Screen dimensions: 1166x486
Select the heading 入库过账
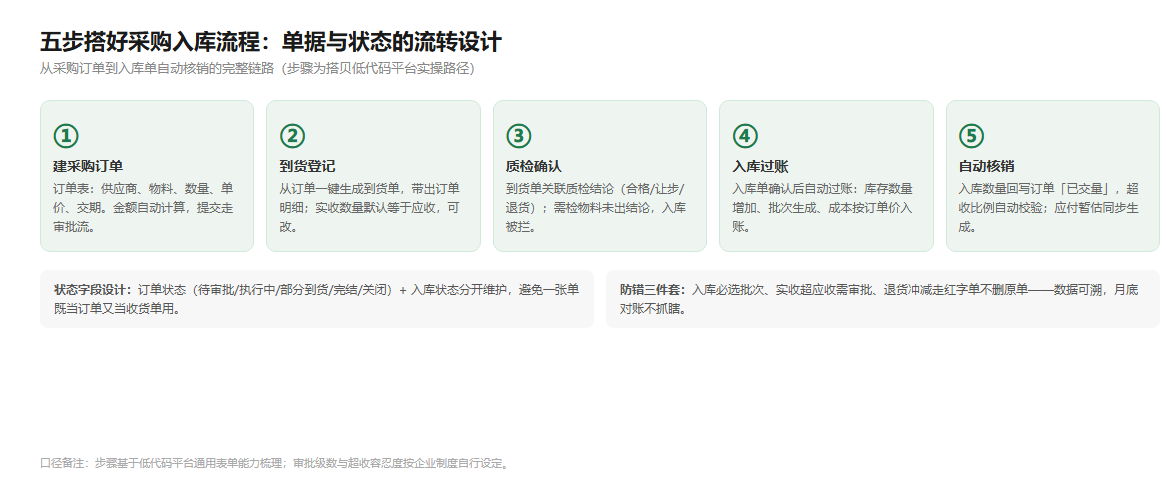[x=760, y=166]
